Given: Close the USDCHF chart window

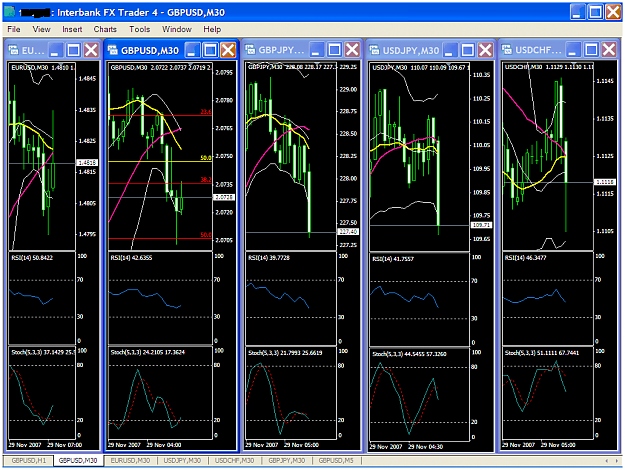Looking at the screenshot, I should click(609, 50).
